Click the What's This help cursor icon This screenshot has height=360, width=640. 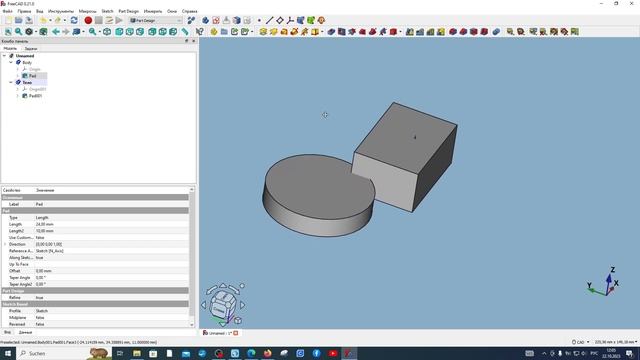coord(200,31)
